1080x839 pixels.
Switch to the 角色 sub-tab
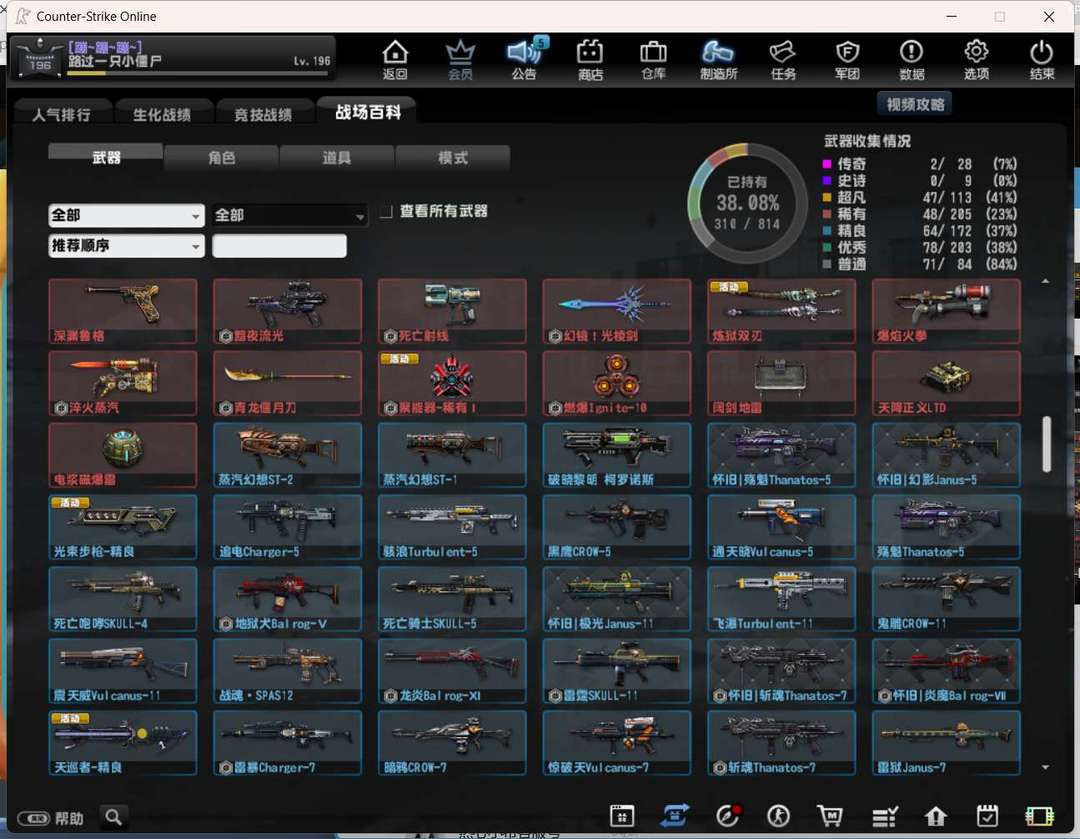(221, 158)
